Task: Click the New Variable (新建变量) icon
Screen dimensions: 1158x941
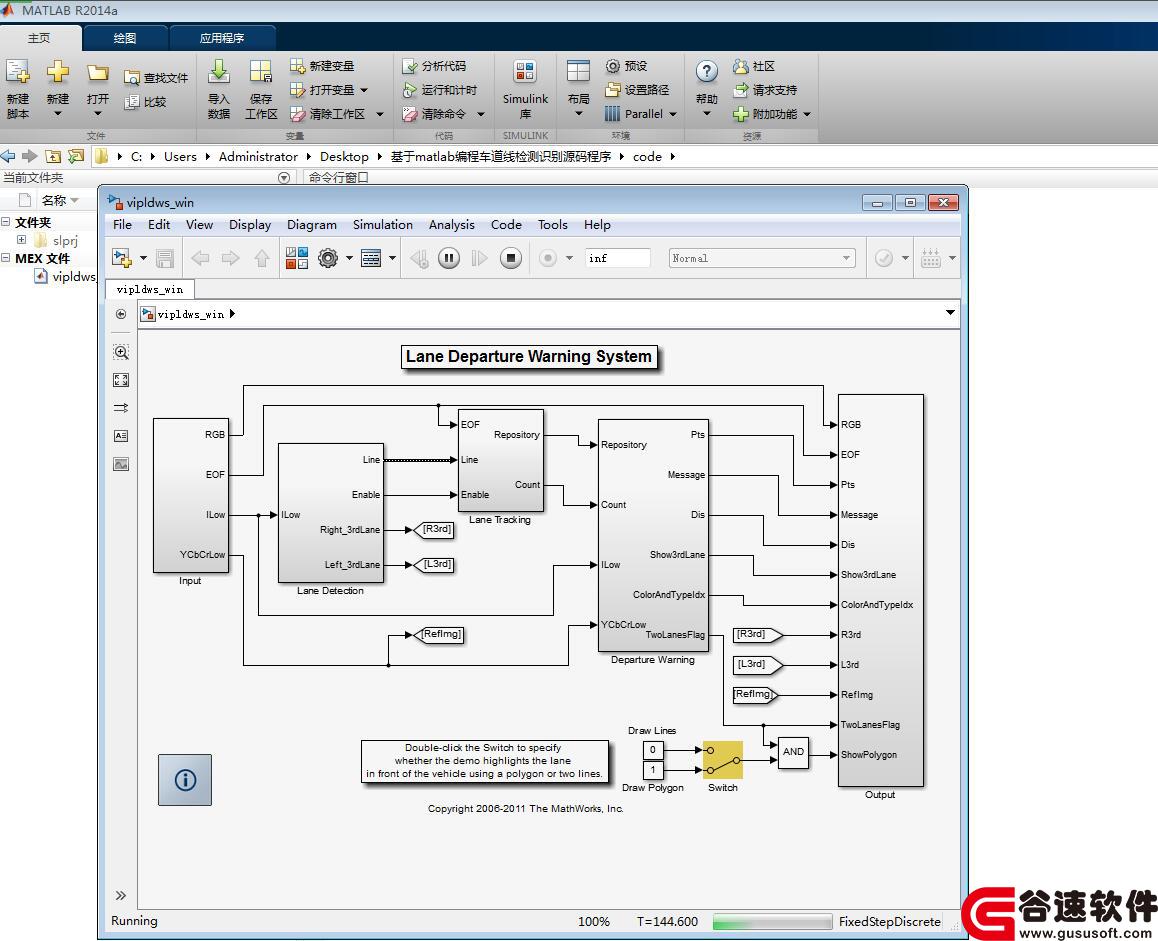Action: (298, 66)
